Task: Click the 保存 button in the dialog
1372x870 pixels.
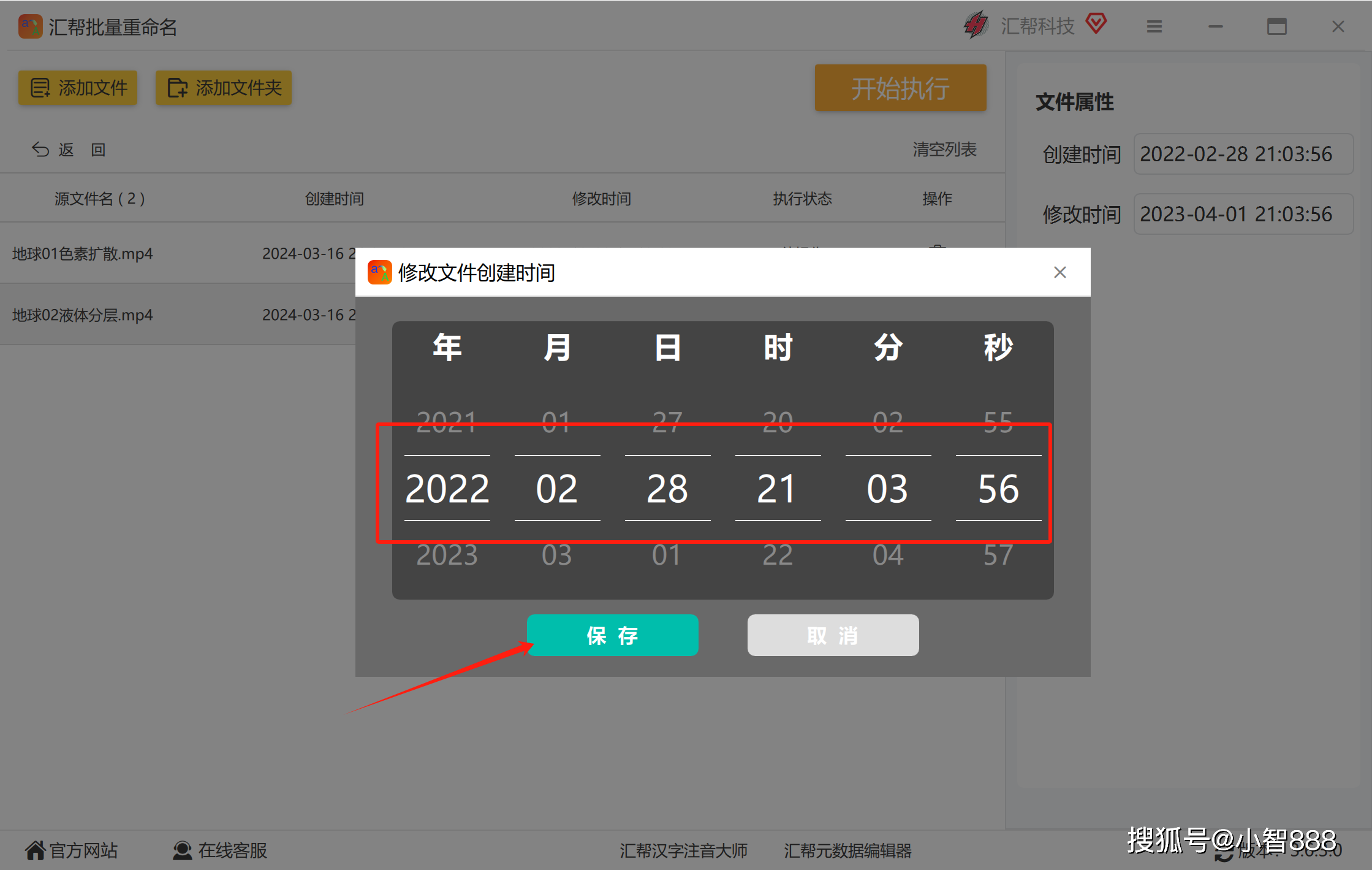Action: [612, 635]
